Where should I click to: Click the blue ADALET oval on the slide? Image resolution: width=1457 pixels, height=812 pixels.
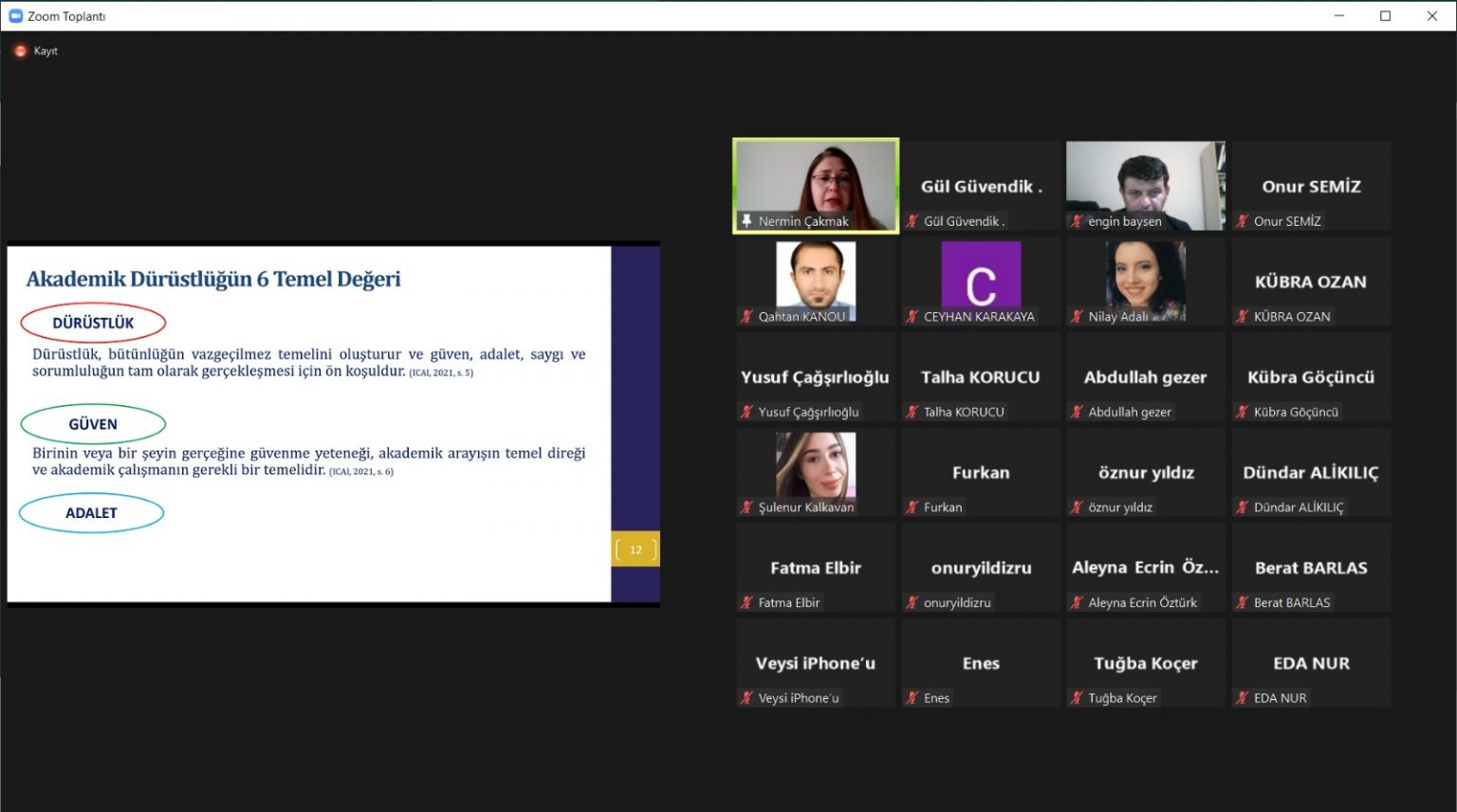click(91, 513)
